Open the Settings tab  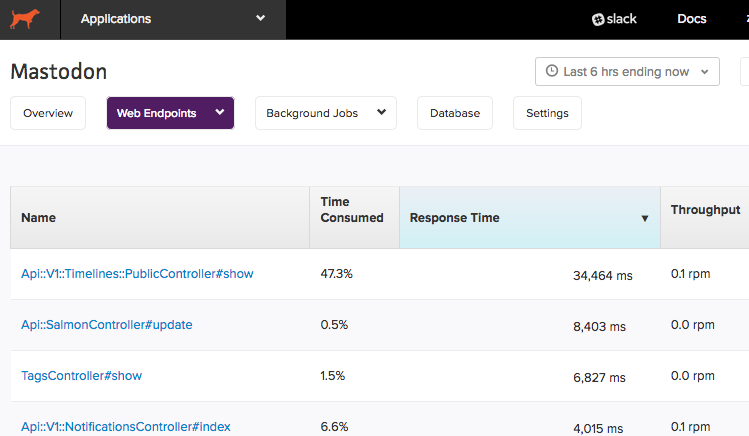point(547,113)
